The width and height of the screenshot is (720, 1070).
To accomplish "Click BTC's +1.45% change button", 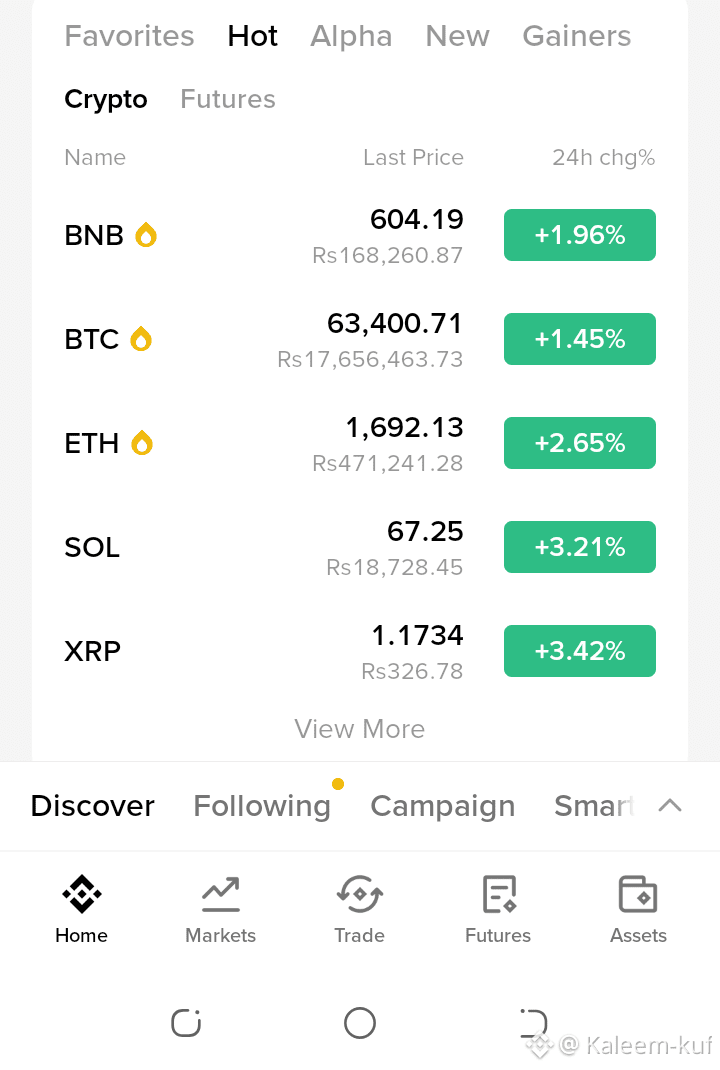I will [x=580, y=339].
